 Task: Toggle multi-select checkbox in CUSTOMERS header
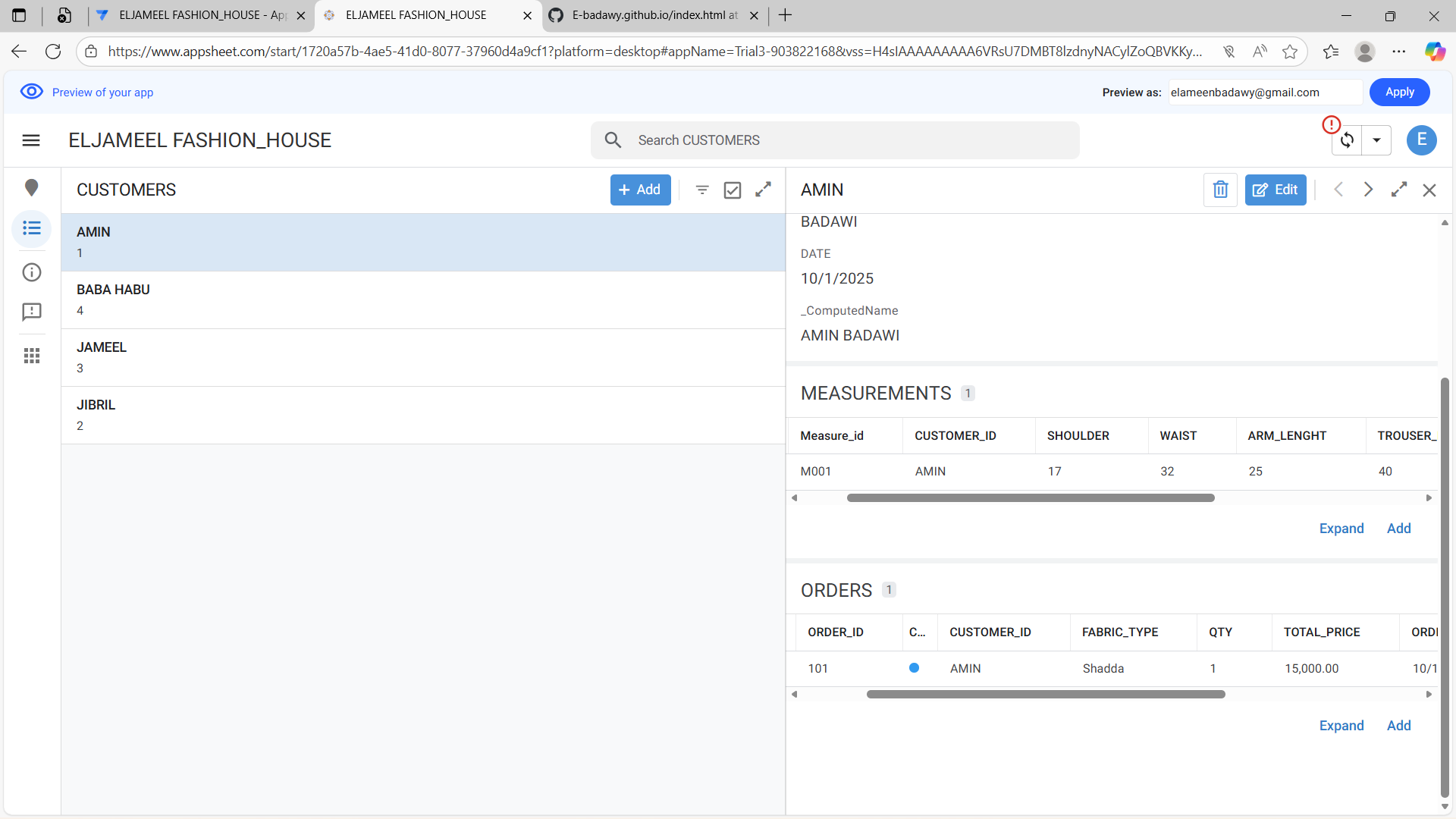coord(733,190)
